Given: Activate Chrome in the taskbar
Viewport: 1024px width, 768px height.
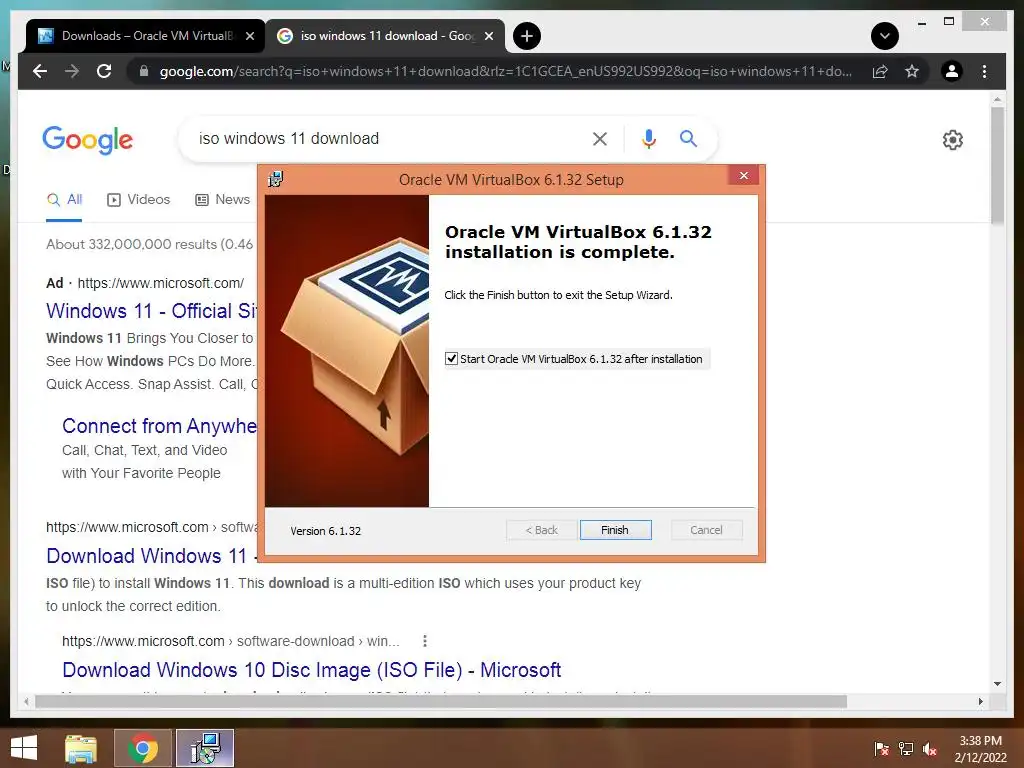Looking at the screenshot, I should pos(143,748).
